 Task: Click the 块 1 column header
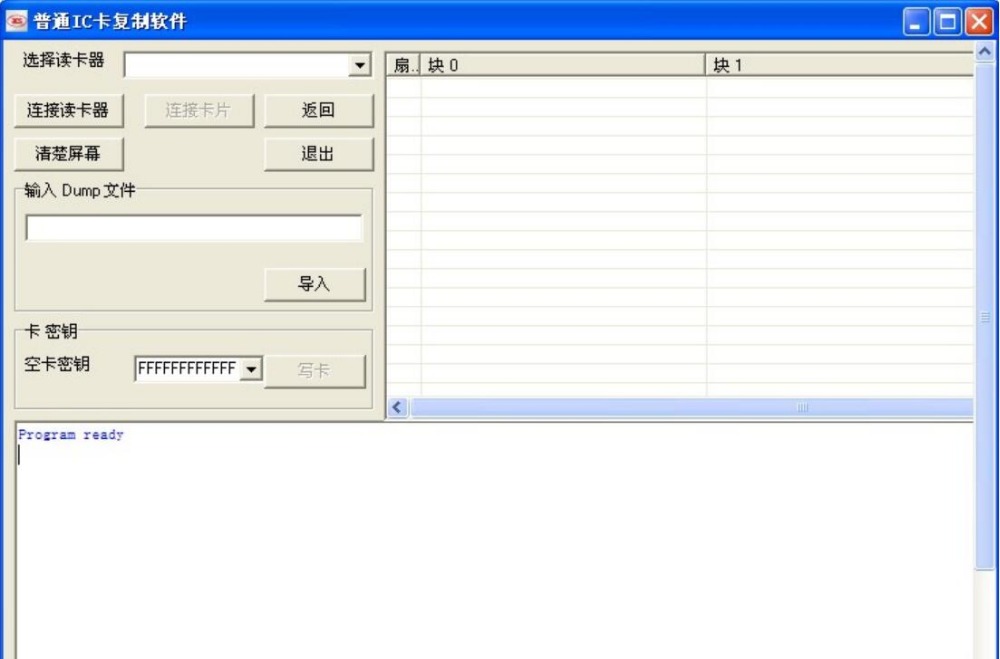840,65
